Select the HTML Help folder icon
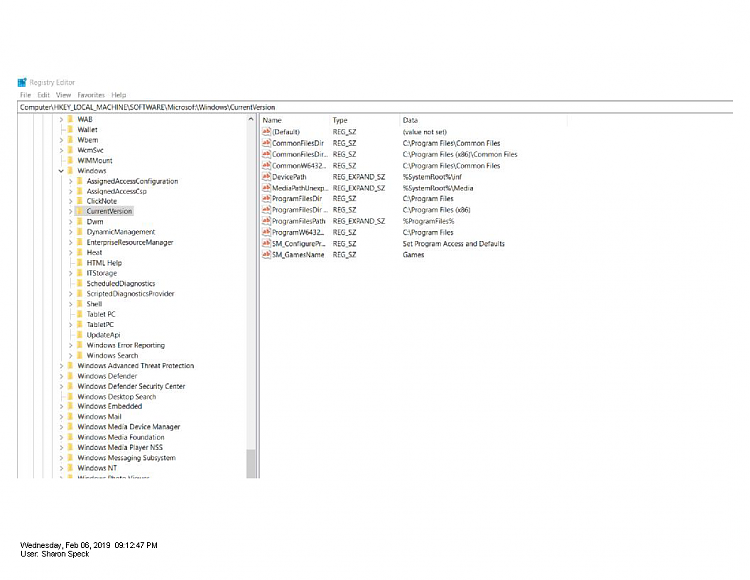 coord(79,263)
